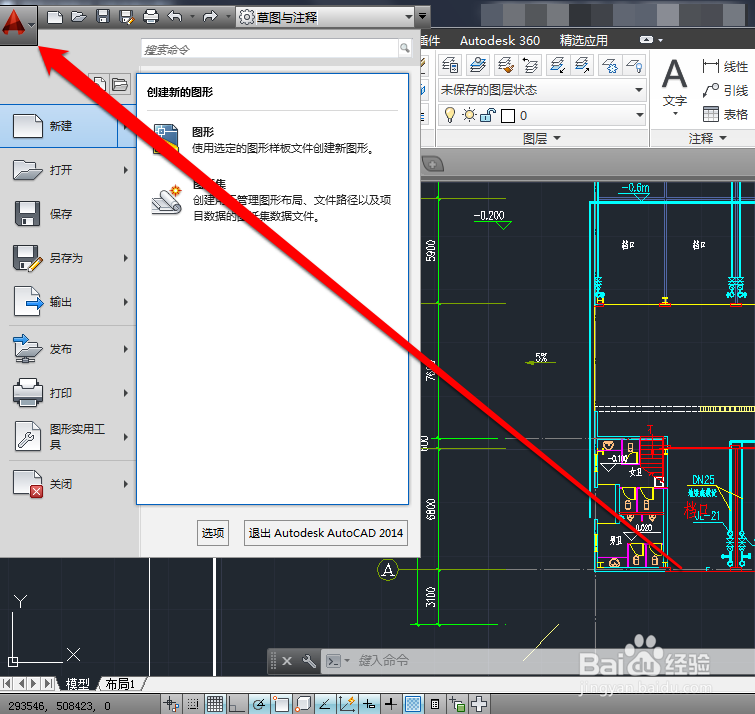Expand the 图层 panel arrow
Screen dimensions: 755x714
coord(558,138)
